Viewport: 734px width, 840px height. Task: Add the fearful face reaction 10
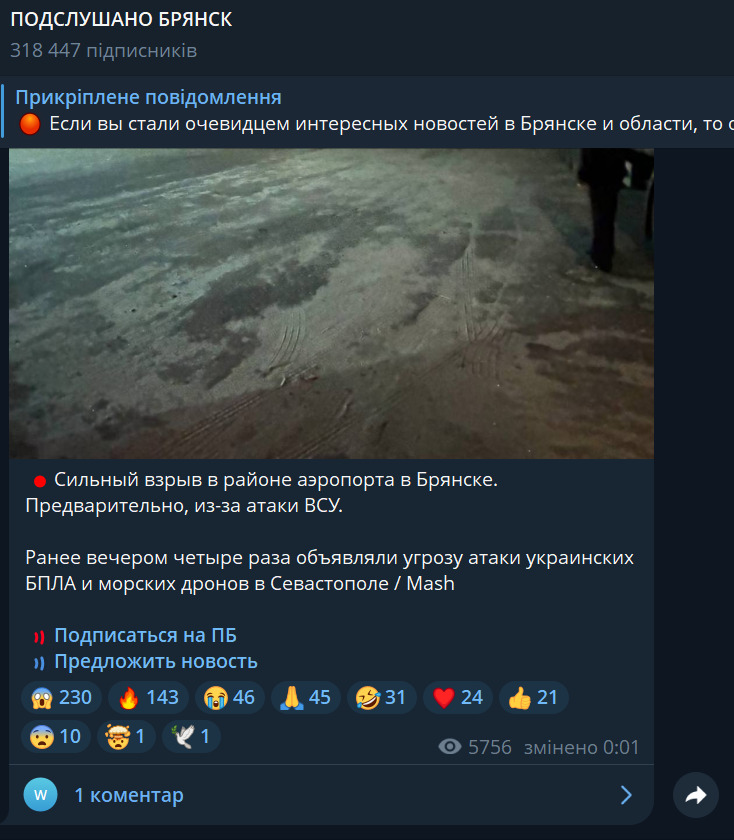(56, 737)
